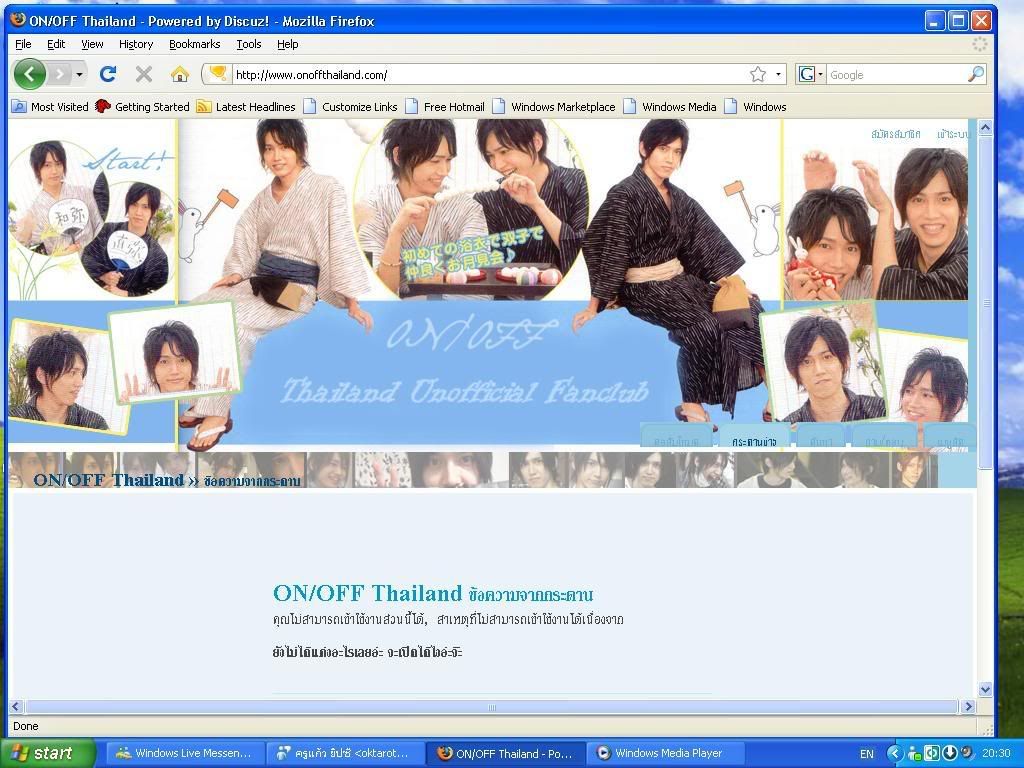1024x768 pixels.
Task: Open the Edit menu
Action: click(x=56, y=44)
